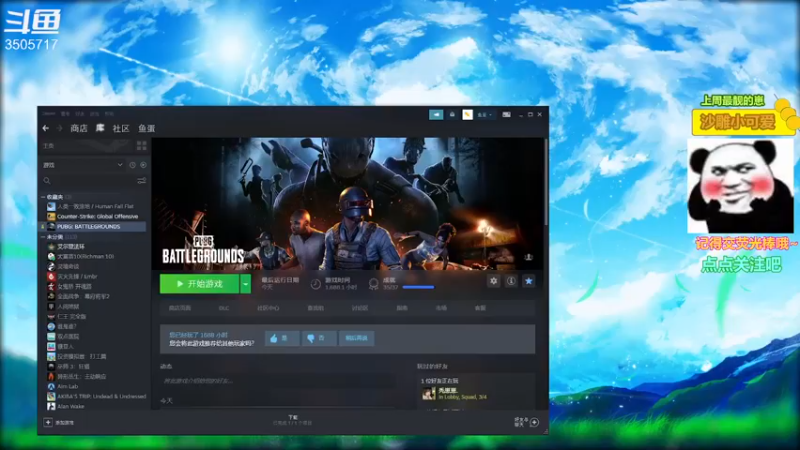Click the Aim Lab game icon
This screenshot has width=800, height=450.
[51, 386]
